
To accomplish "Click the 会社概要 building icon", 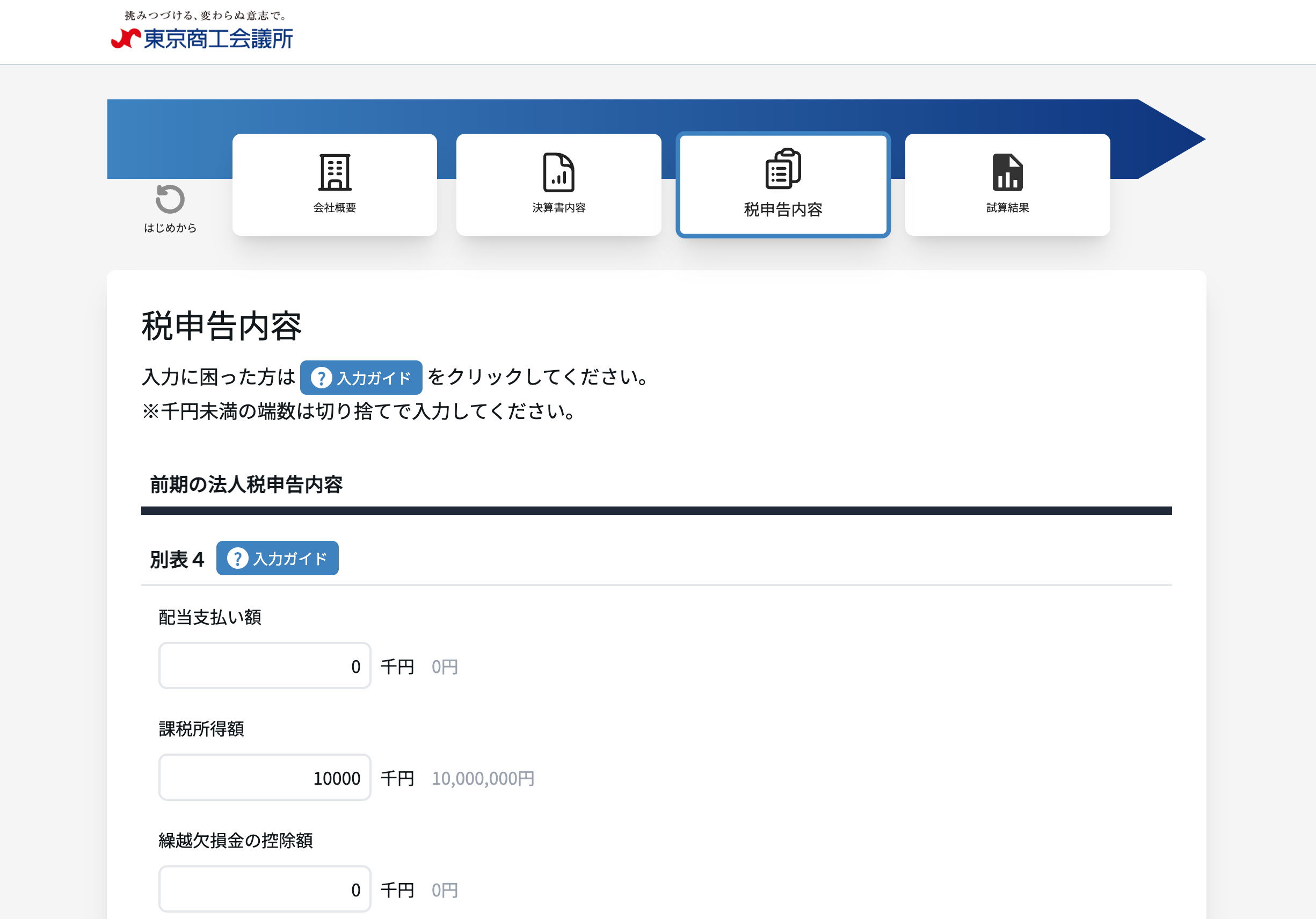I will tap(335, 172).
